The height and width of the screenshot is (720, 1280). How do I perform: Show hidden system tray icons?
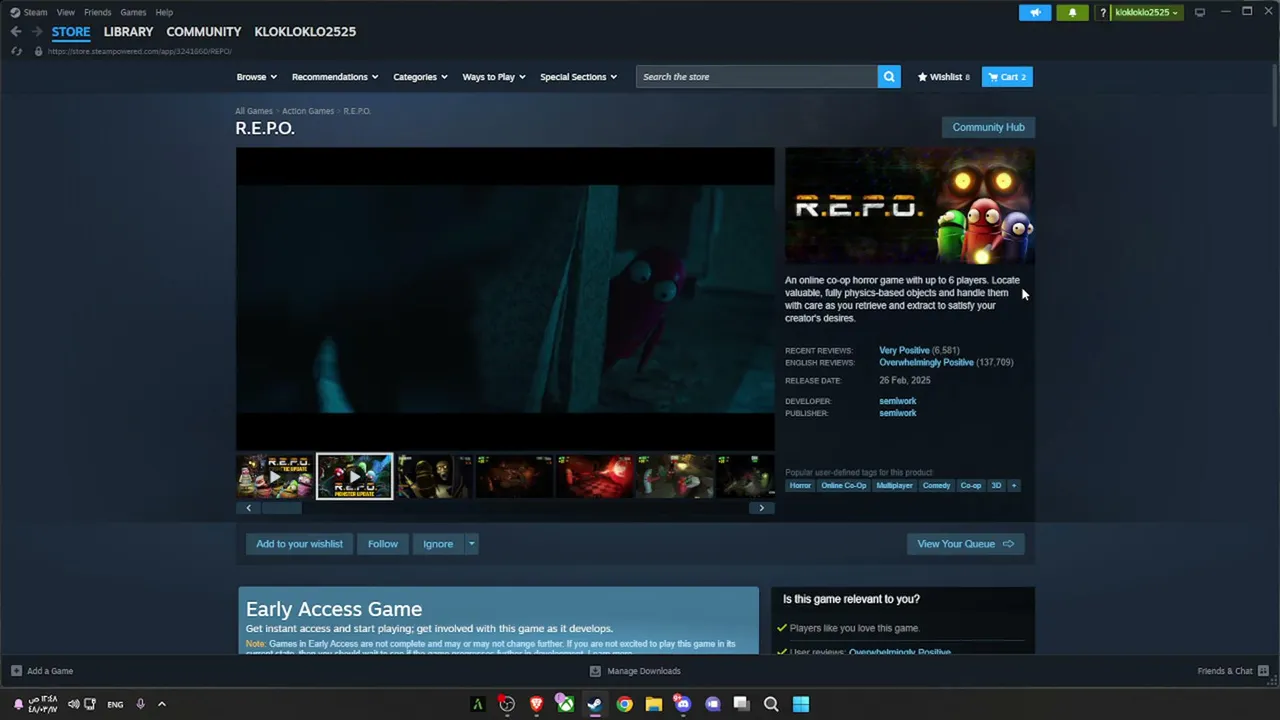tap(162, 704)
